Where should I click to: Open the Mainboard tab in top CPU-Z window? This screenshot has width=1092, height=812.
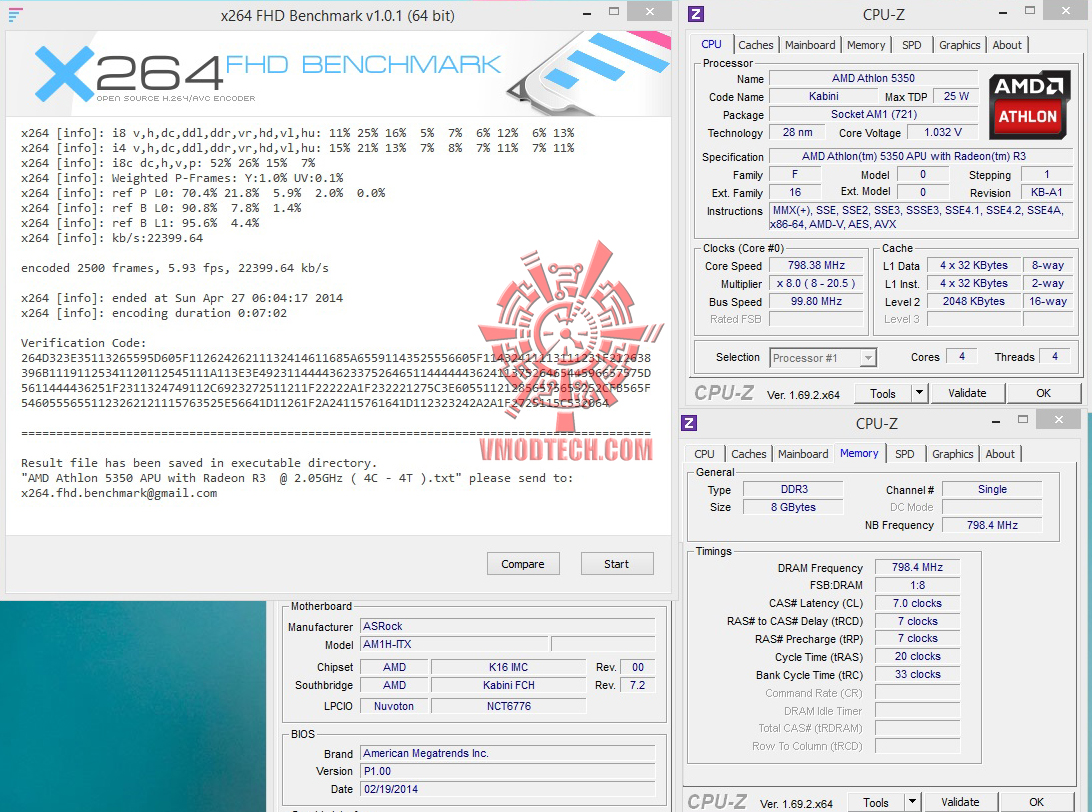(810, 45)
